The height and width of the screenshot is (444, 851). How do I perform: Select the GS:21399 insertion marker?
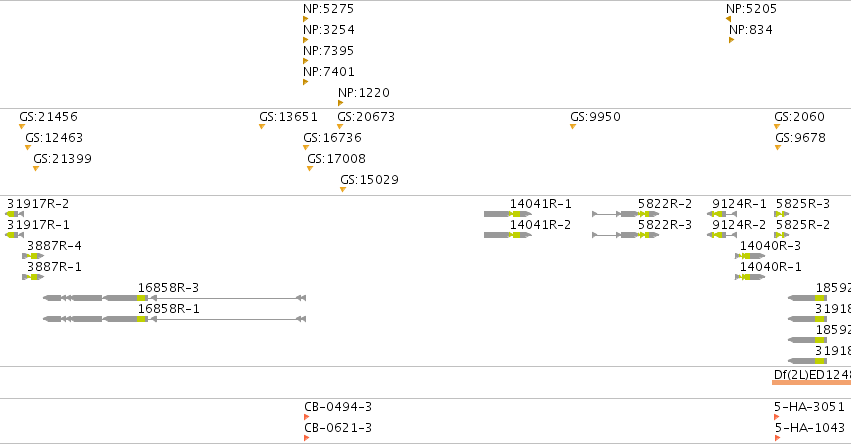coord(36,169)
